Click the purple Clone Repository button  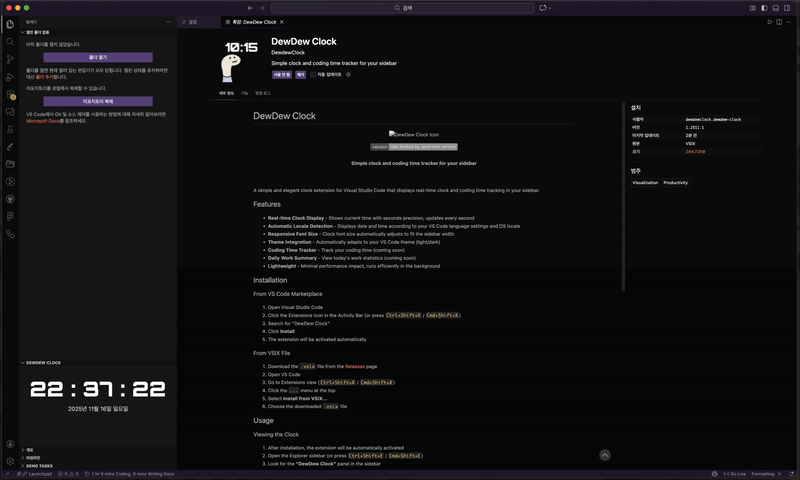coord(98,102)
